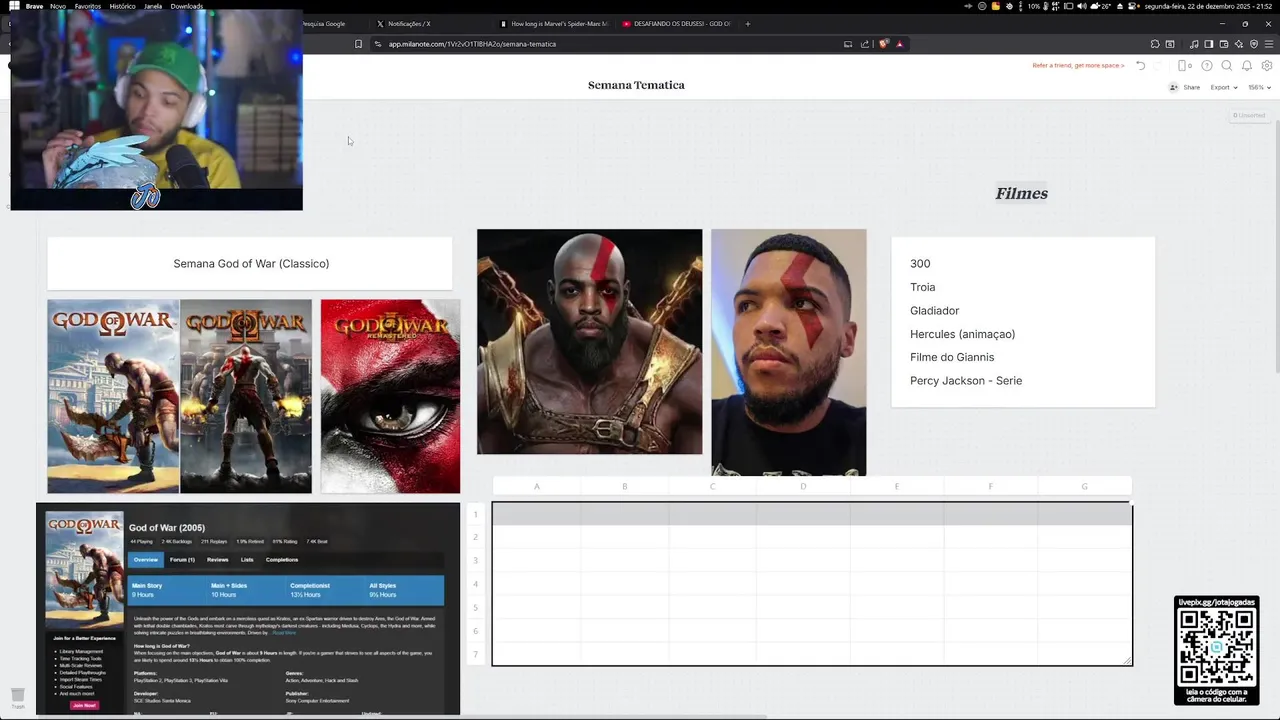
Task: Click the 300 entry in film list
Action: [920, 264]
